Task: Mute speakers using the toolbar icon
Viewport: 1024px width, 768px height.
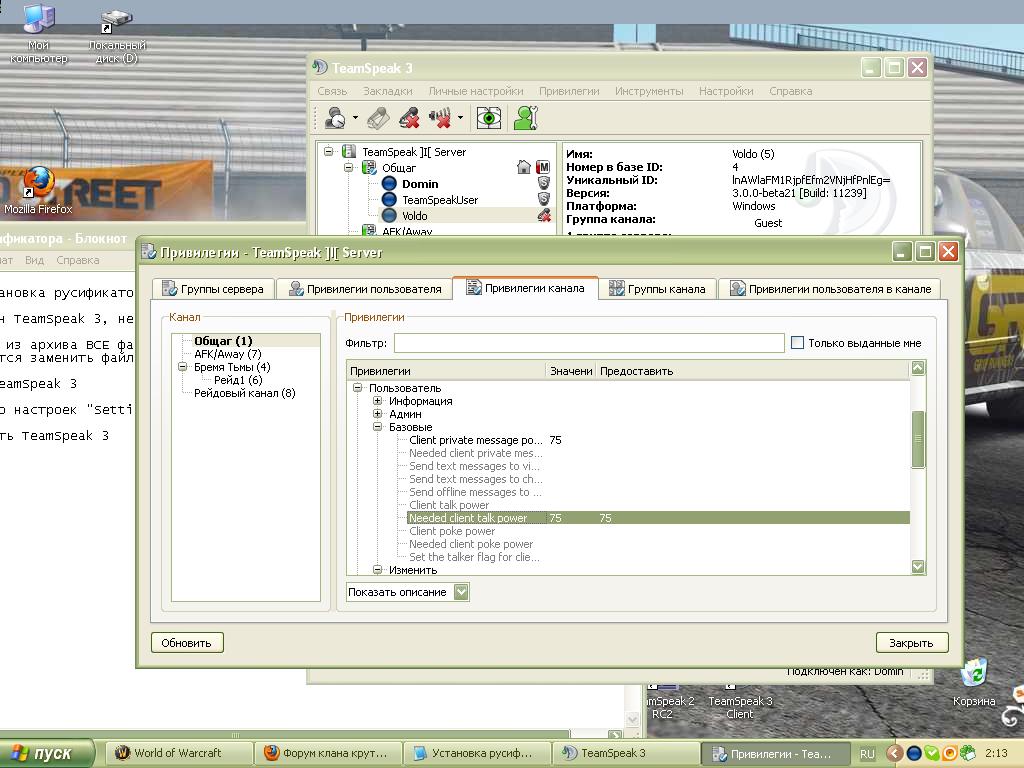Action: coord(441,118)
